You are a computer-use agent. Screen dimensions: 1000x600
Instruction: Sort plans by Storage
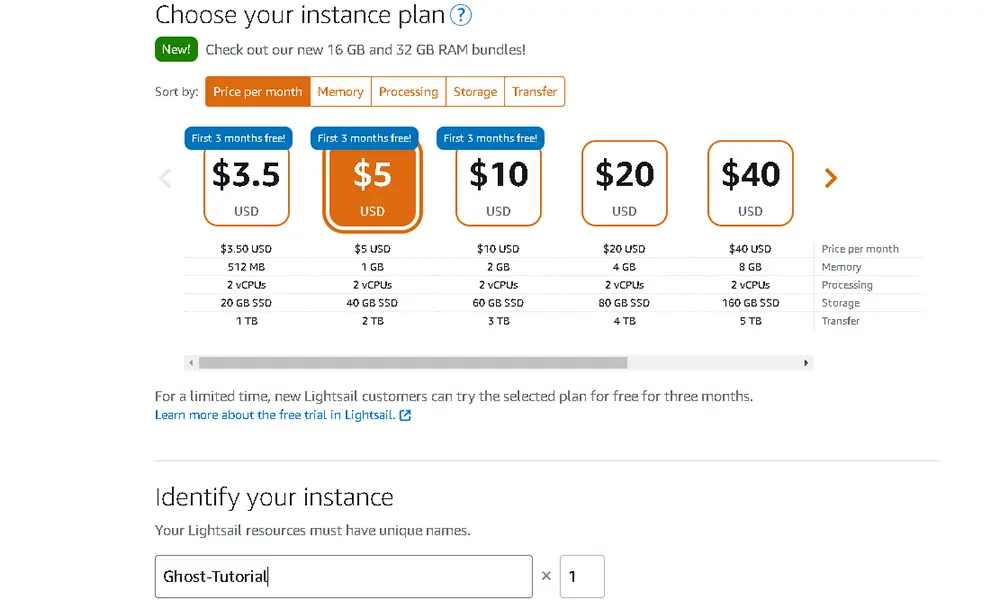(x=475, y=91)
